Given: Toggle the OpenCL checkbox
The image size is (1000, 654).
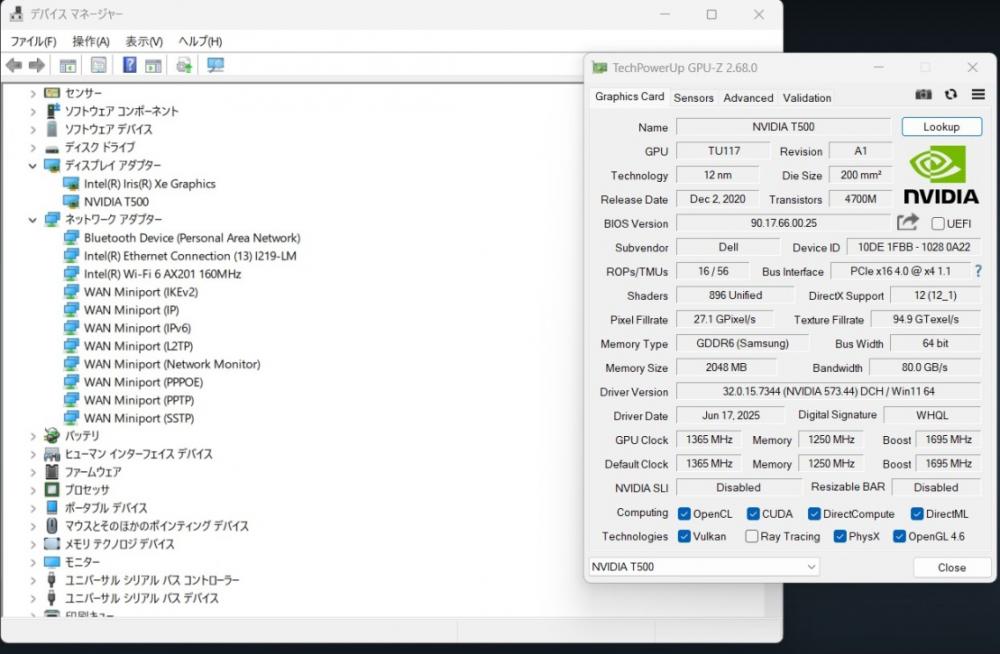Looking at the screenshot, I should coord(684,514).
